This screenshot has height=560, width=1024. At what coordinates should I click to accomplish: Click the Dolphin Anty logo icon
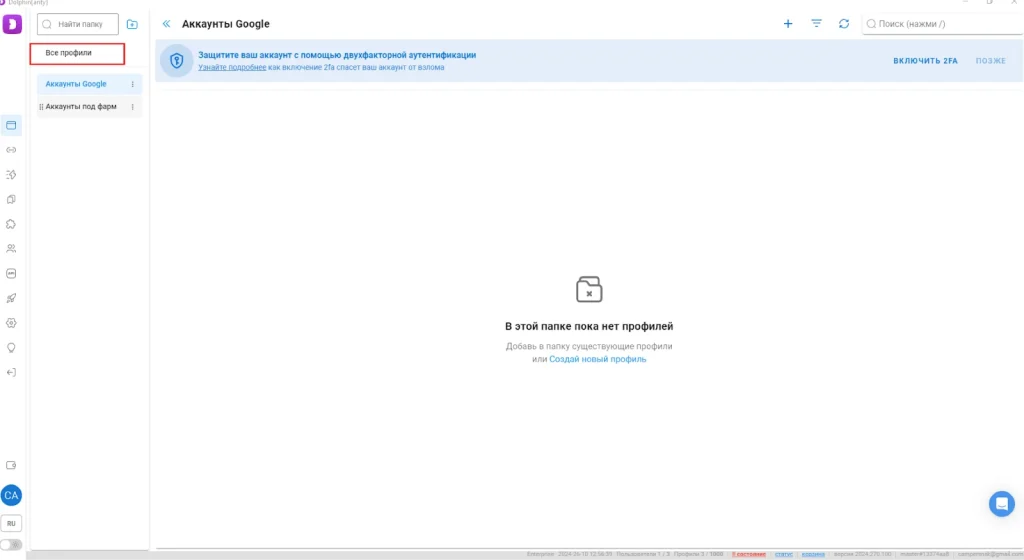point(12,24)
